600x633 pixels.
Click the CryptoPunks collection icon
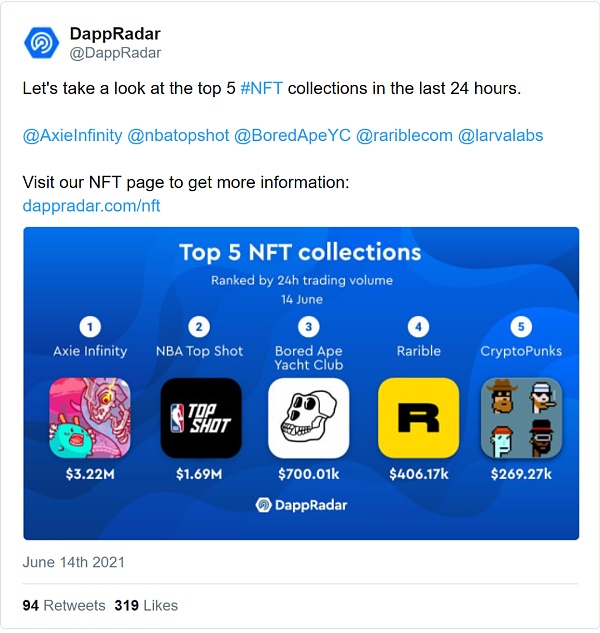point(521,417)
